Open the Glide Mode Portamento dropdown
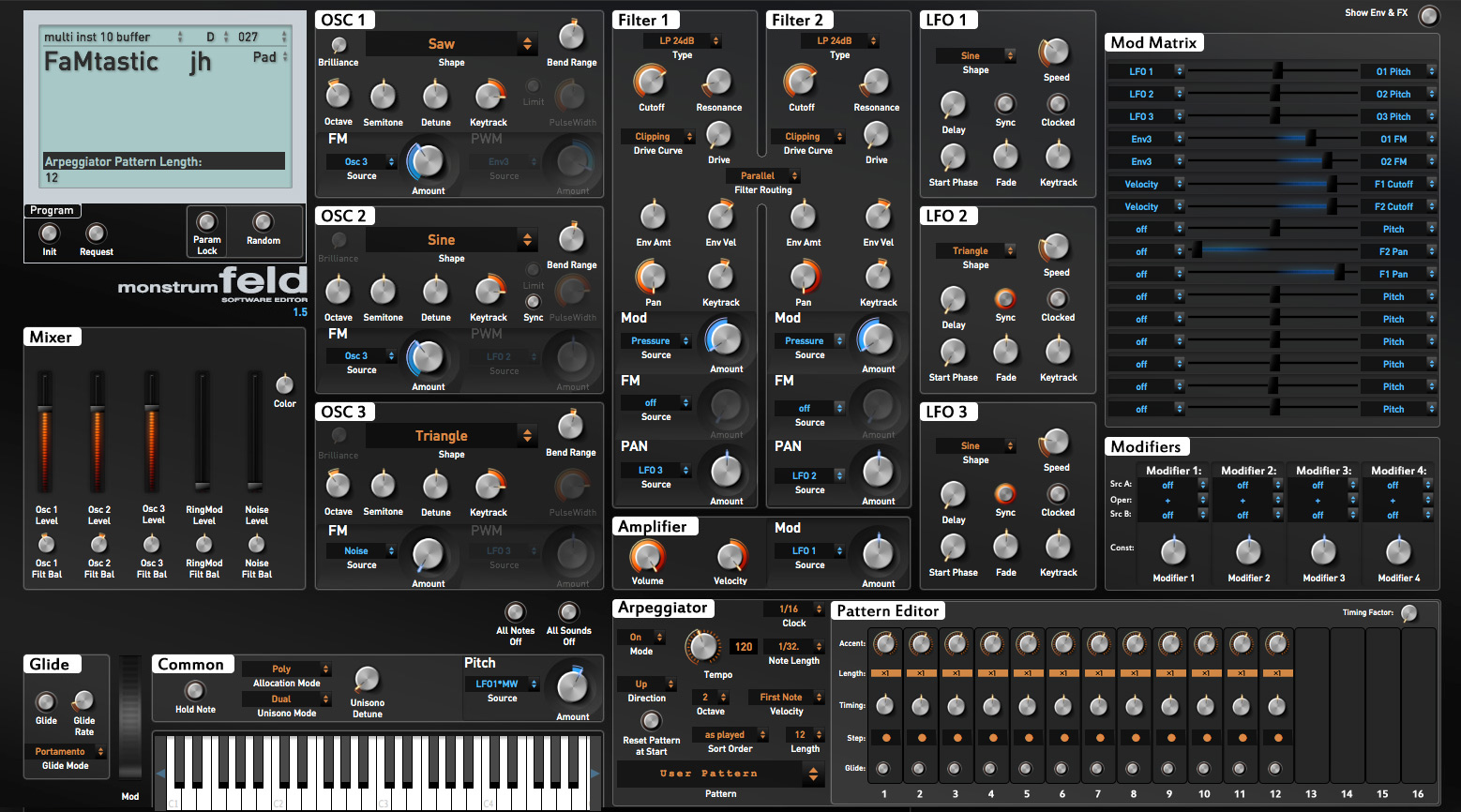 66,752
